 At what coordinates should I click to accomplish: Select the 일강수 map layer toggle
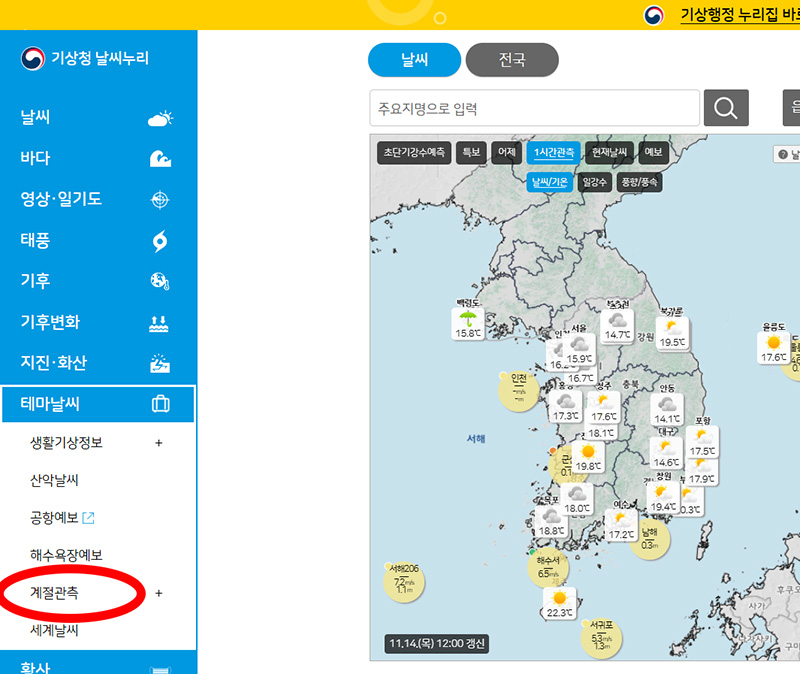594,182
